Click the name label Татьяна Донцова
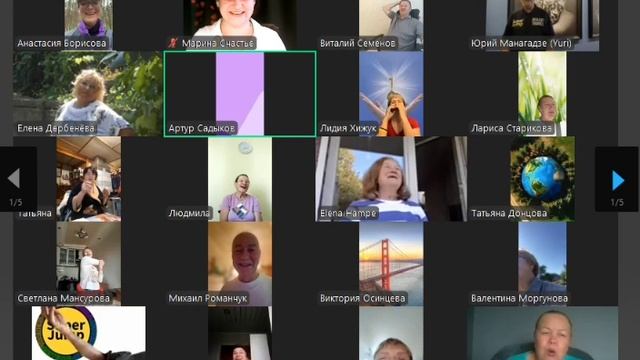The height and width of the screenshot is (360, 640). pos(509,213)
